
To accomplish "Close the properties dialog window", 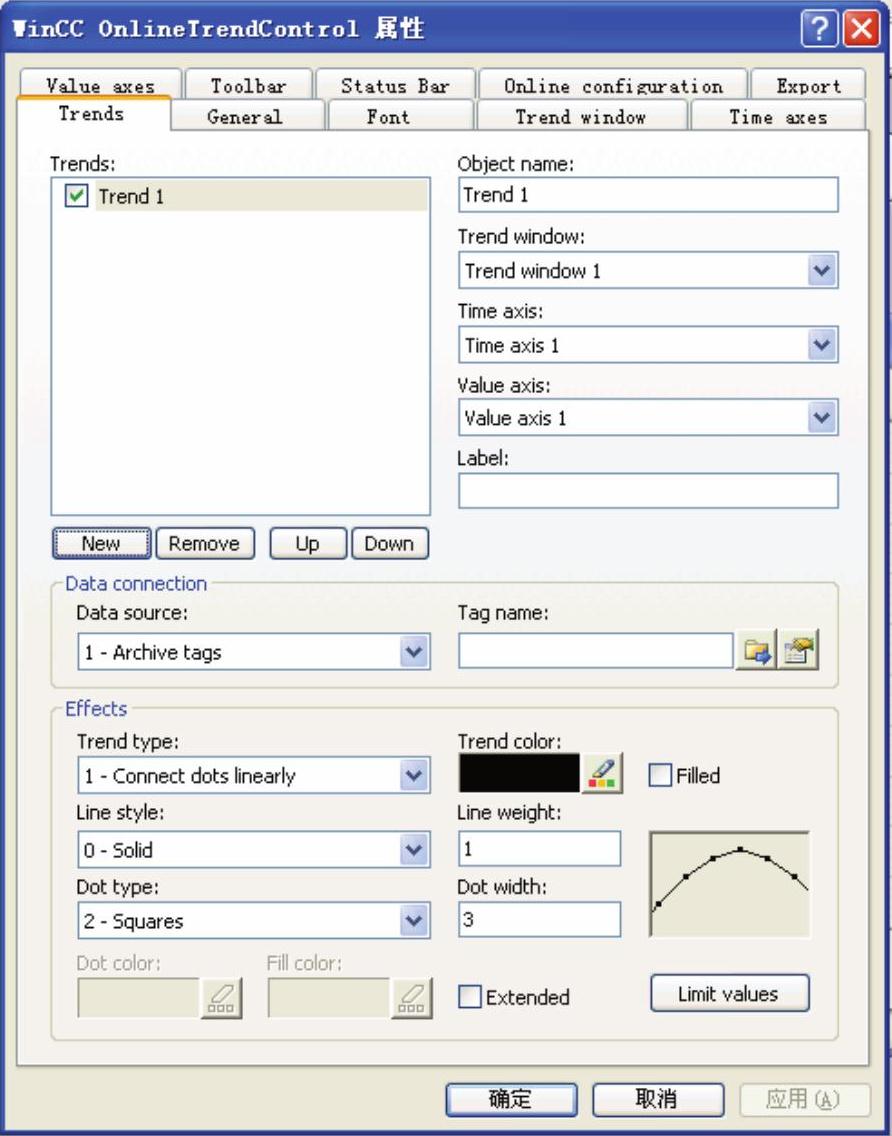I will pos(860,30).
